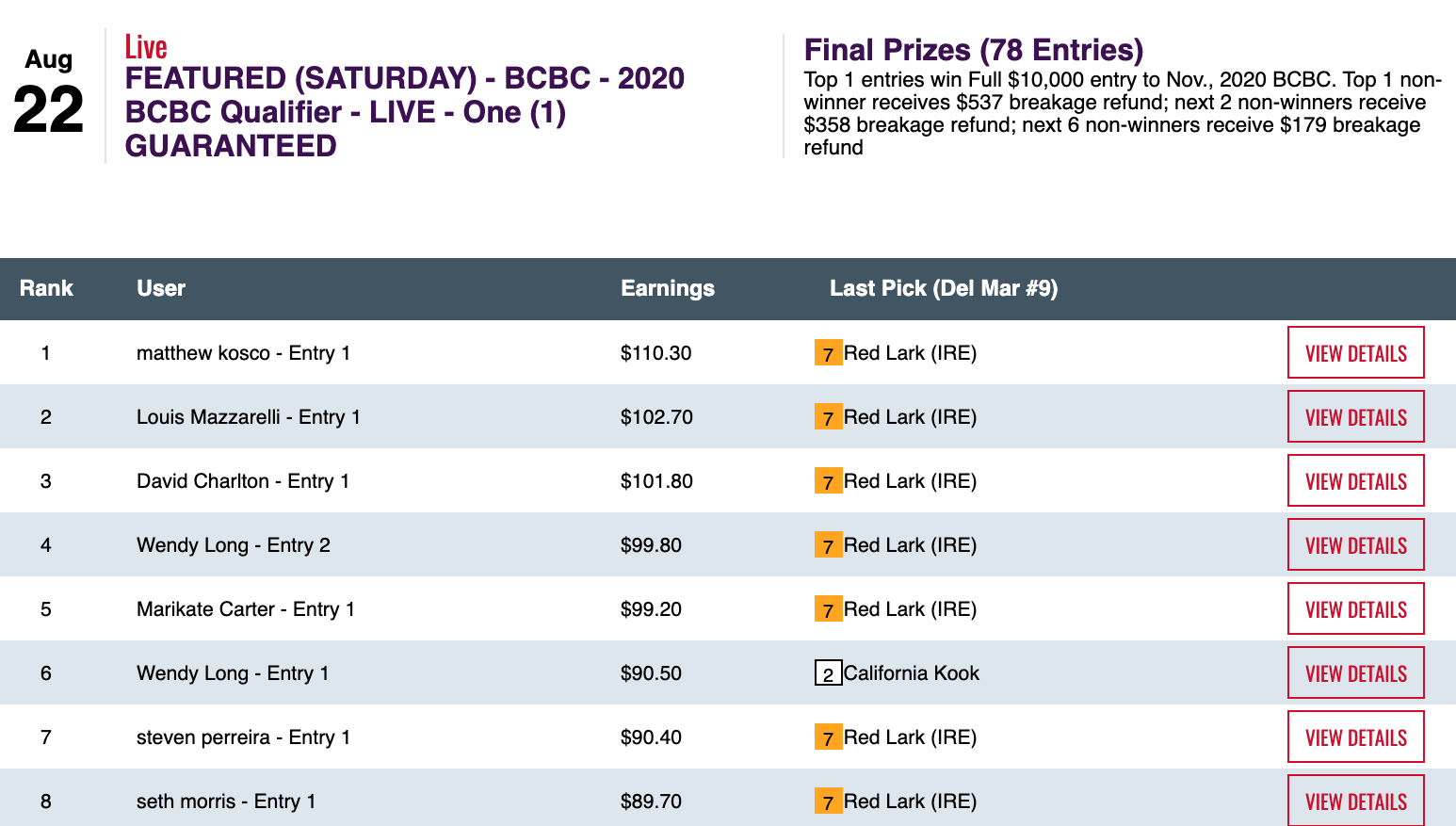The height and width of the screenshot is (826, 1456).
Task: Click the orange 7 badge for matthew kosco
Action: coord(828,353)
